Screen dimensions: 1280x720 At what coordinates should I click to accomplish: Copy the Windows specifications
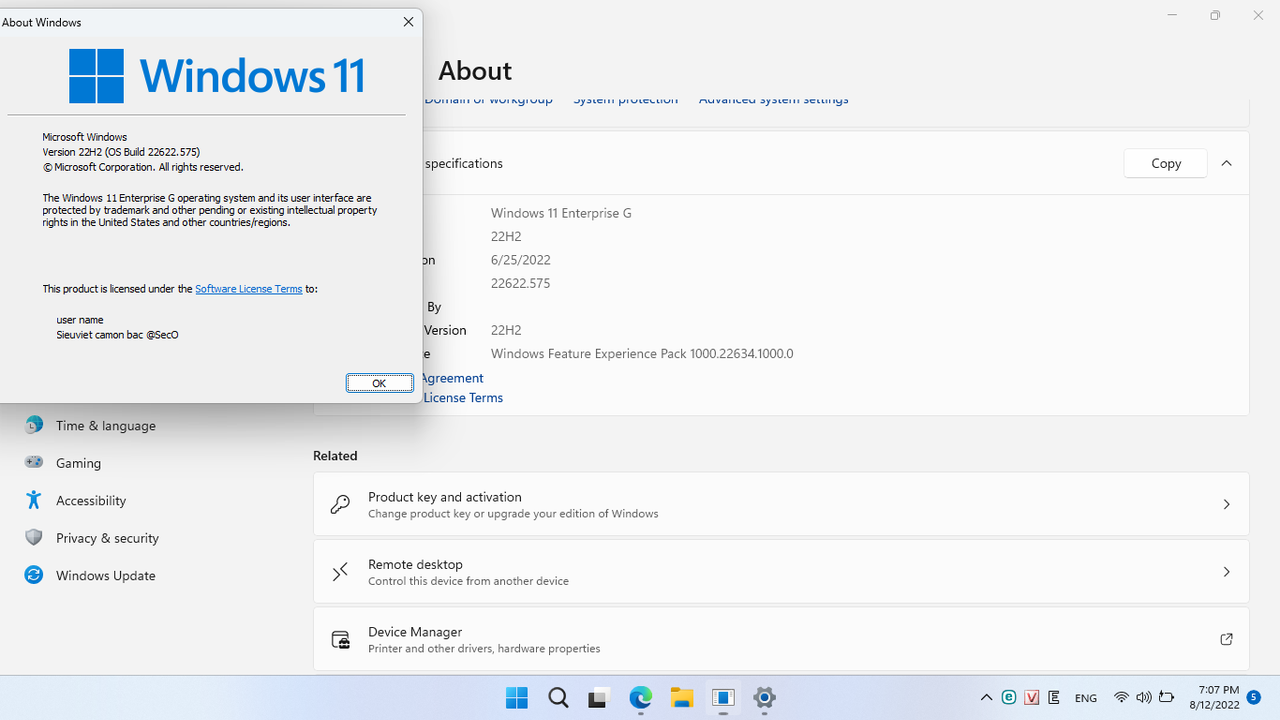click(x=1165, y=163)
